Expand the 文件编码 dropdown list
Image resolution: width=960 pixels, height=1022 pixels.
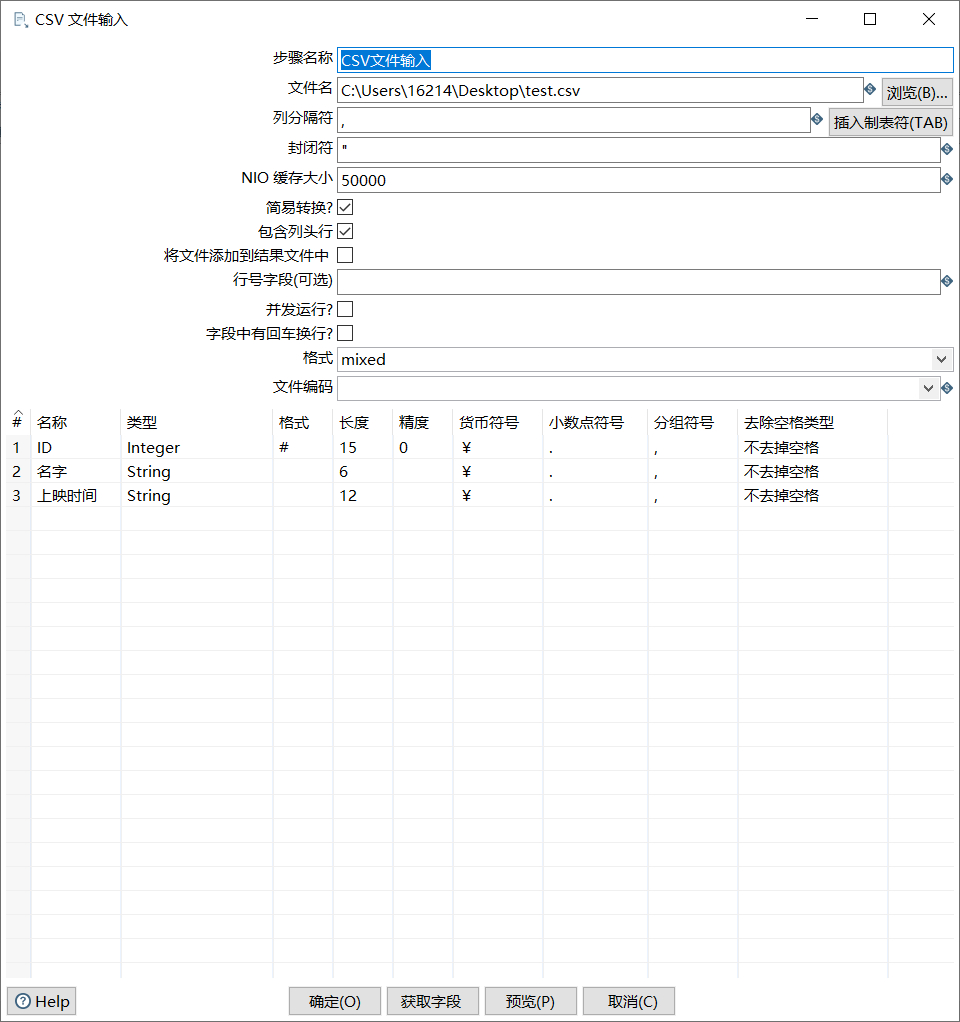coord(927,388)
